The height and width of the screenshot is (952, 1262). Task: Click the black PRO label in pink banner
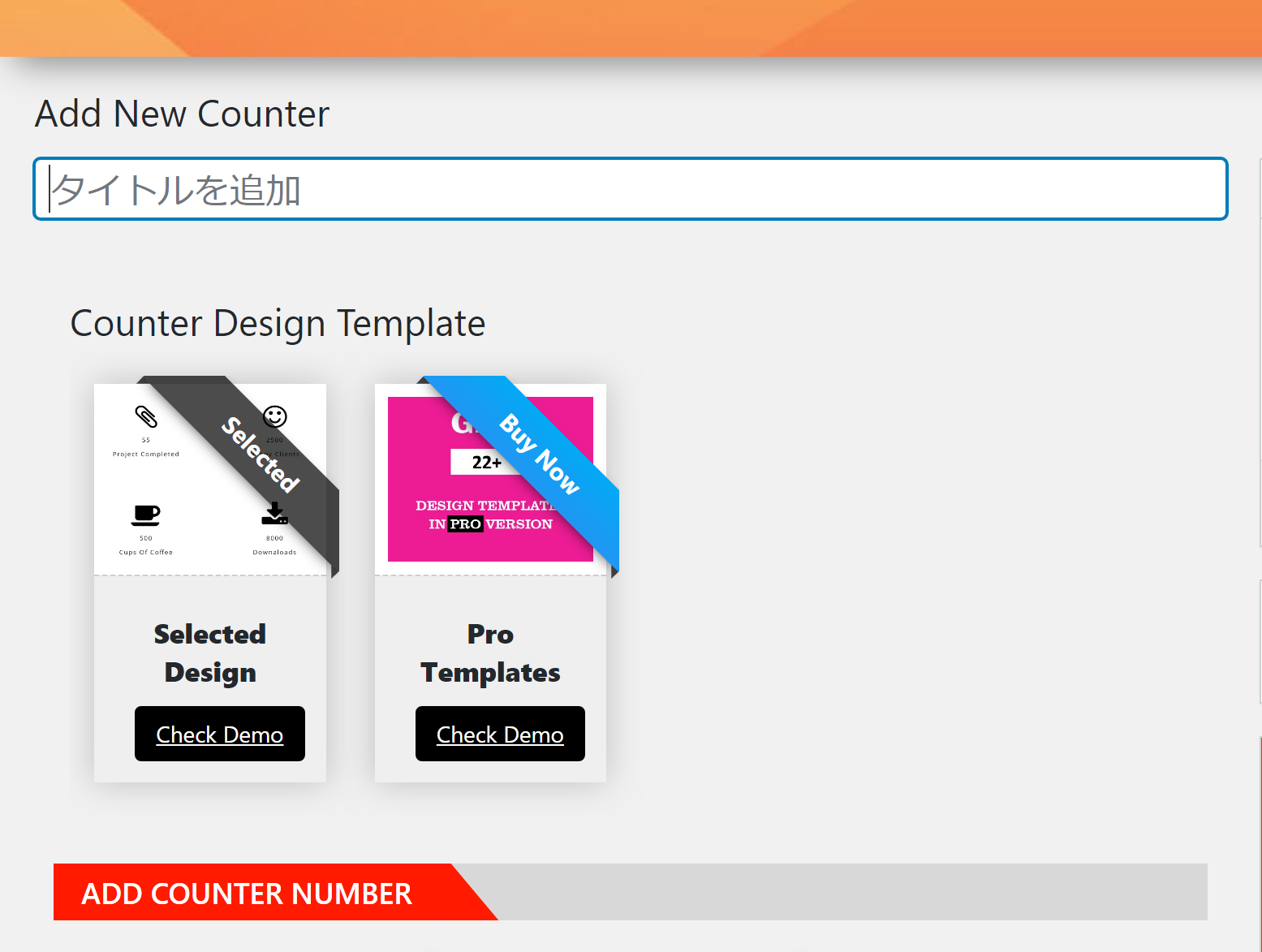click(466, 524)
